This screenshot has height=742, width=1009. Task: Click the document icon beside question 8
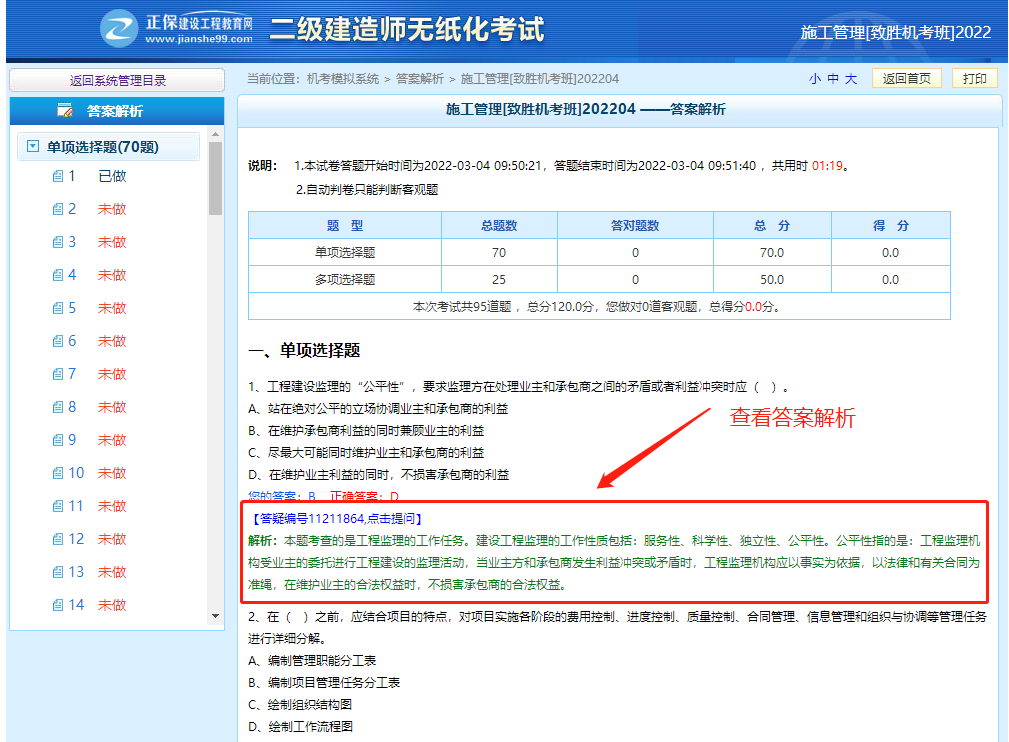58,407
